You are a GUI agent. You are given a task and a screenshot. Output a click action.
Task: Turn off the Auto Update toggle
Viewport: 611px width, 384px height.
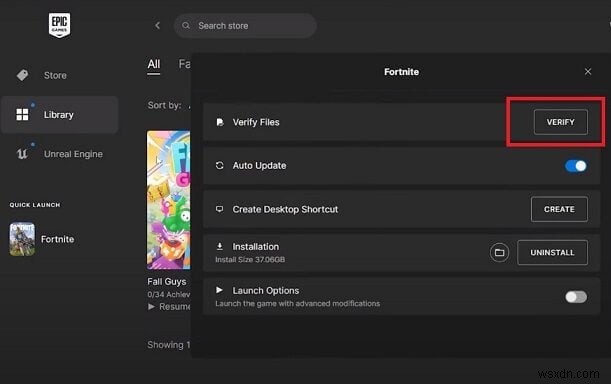point(576,166)
